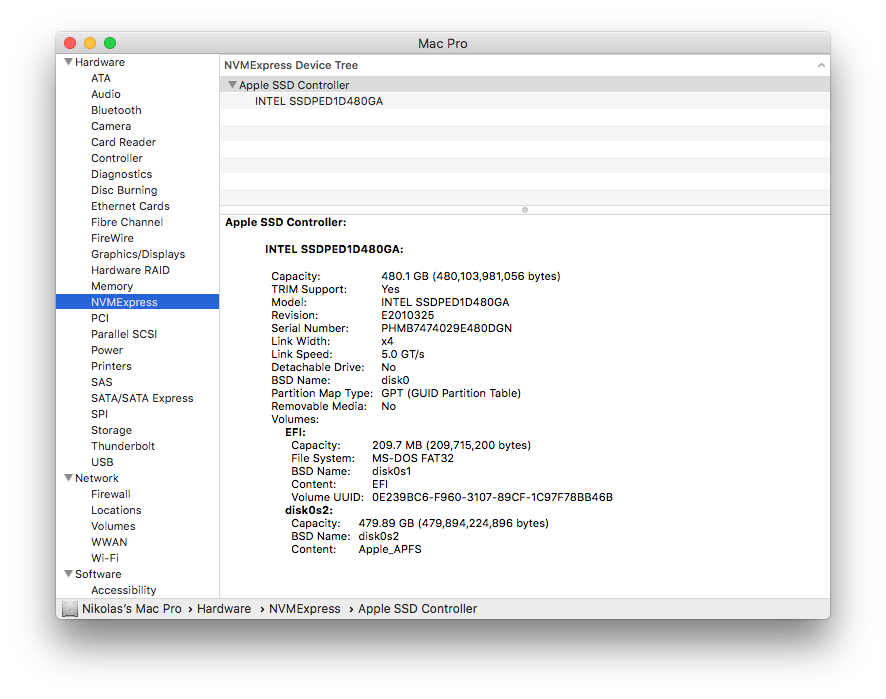This screenshot has width=886, height=699.
Task: Select INTEL SSDPED1D480GA in device tree
Action: click(x=319, y=101)
